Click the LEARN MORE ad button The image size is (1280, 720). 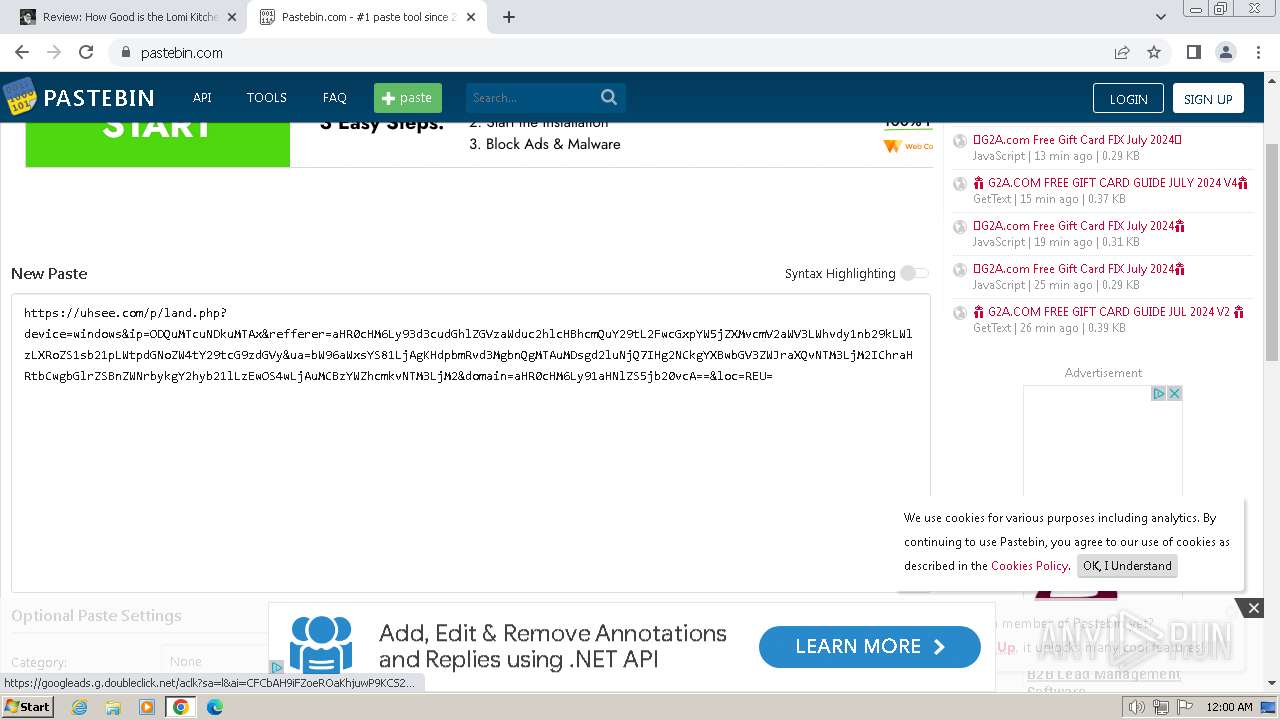pyautogui.click(x=869, y=647)
